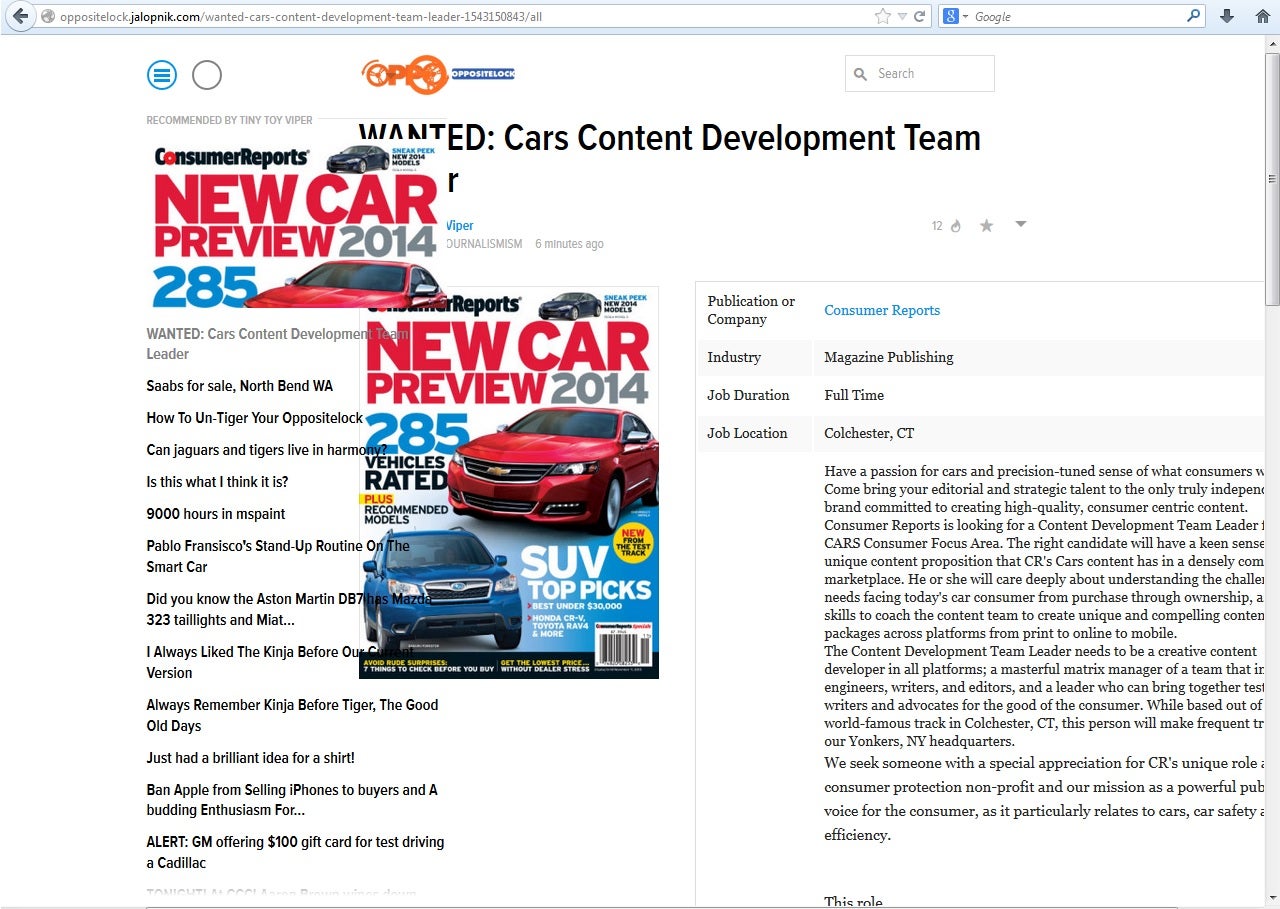
Task: Click the '6 minutes ago' timestamp
Action: pos(569,244)
